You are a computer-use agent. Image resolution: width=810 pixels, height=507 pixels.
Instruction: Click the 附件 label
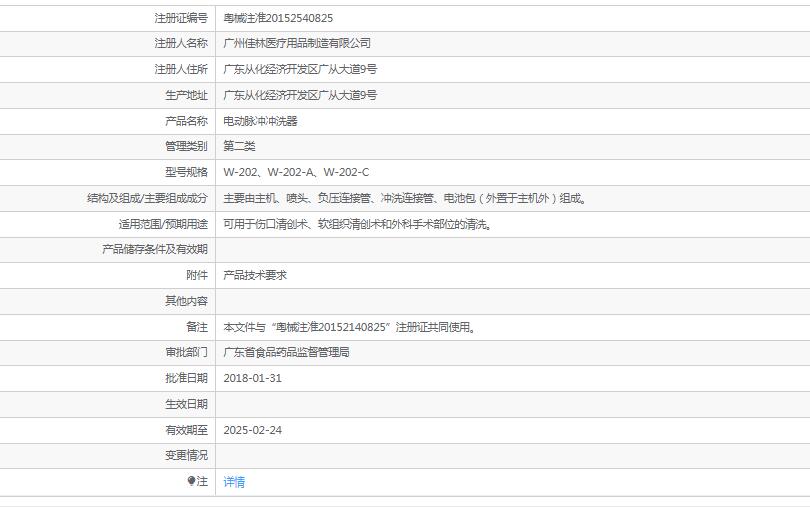point(197,275)
